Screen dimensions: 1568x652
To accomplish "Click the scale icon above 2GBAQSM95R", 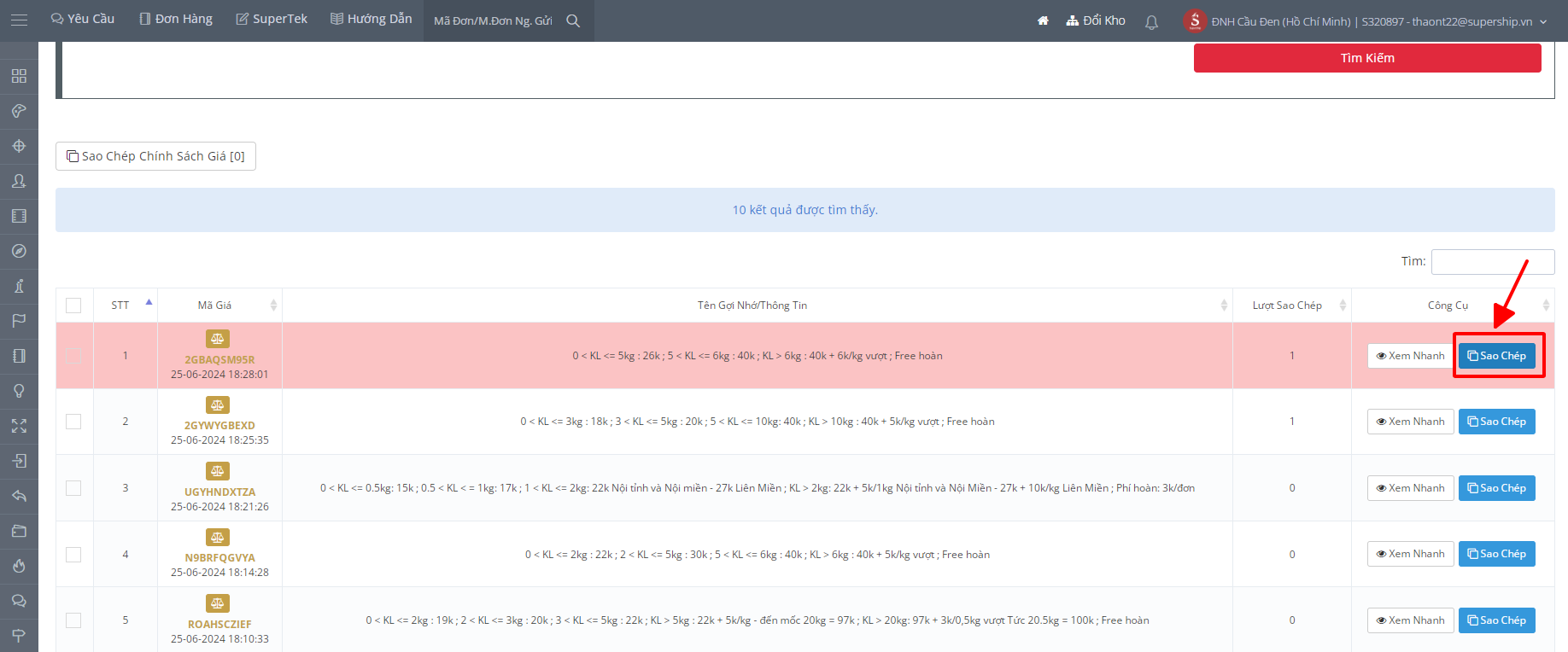I will pyautogui.click(x=218, y=339).
